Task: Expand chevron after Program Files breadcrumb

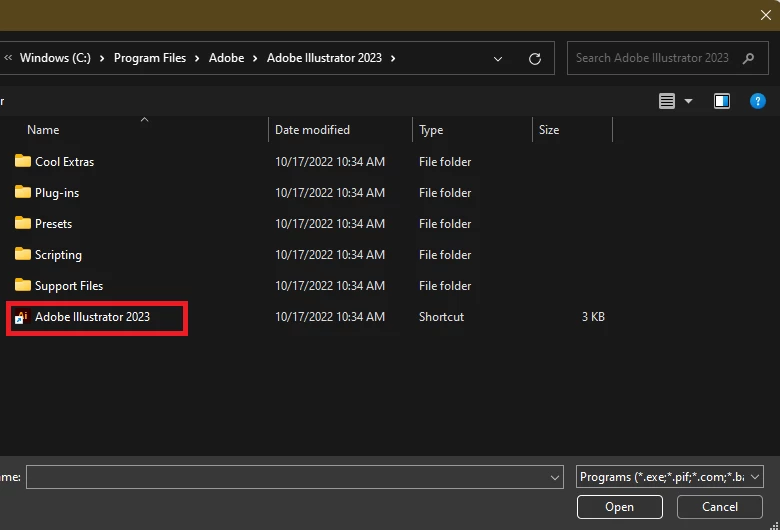Action: click(x=197, y=58)
